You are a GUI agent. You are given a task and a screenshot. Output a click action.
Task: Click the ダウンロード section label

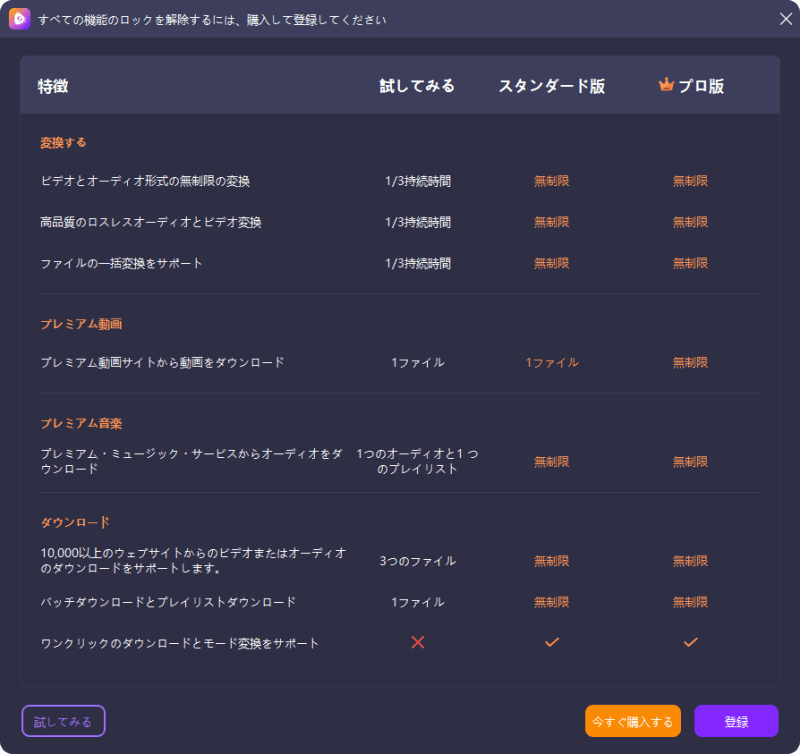pos(75,522)
